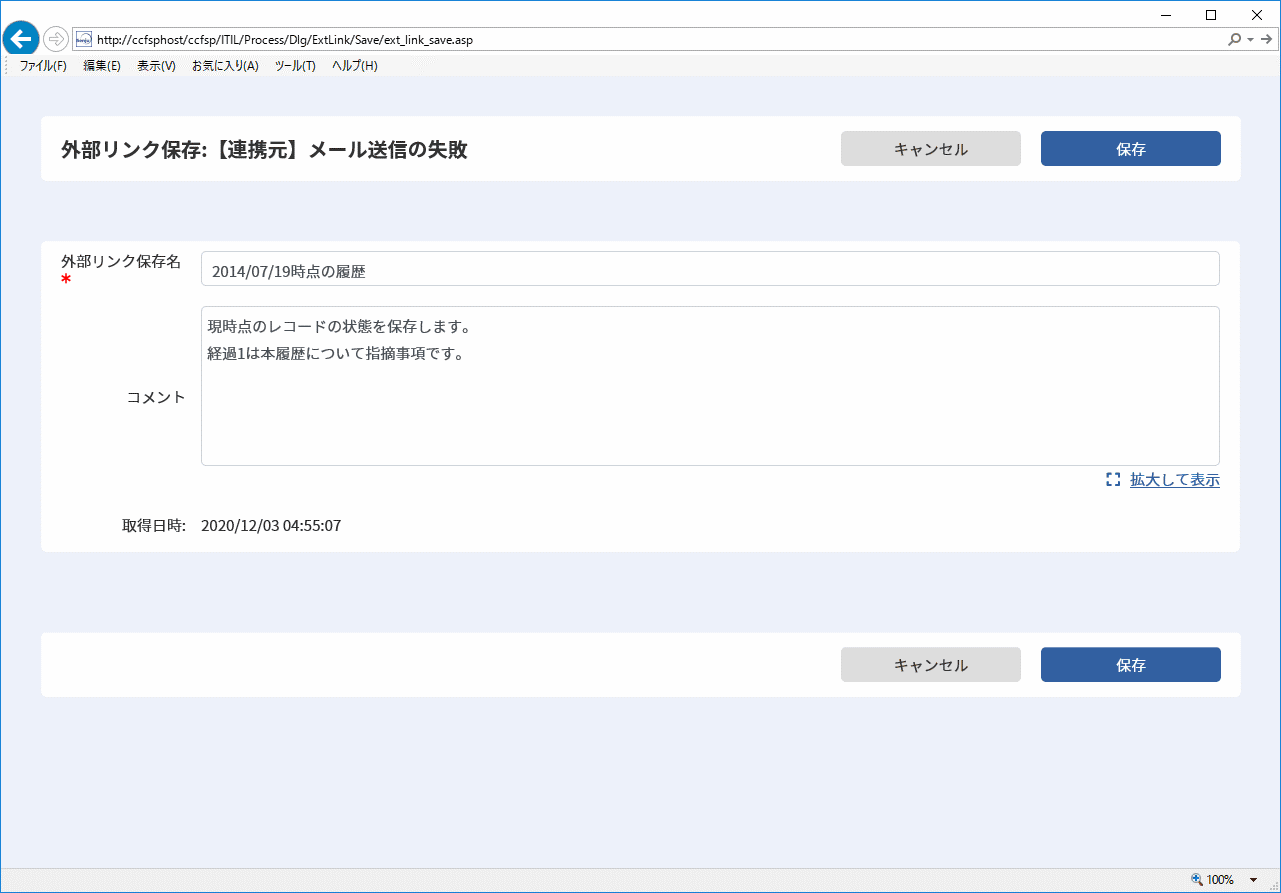Click the コメント field label
1281x893 pixels.
pyautogui.click(x=156, y=397)
